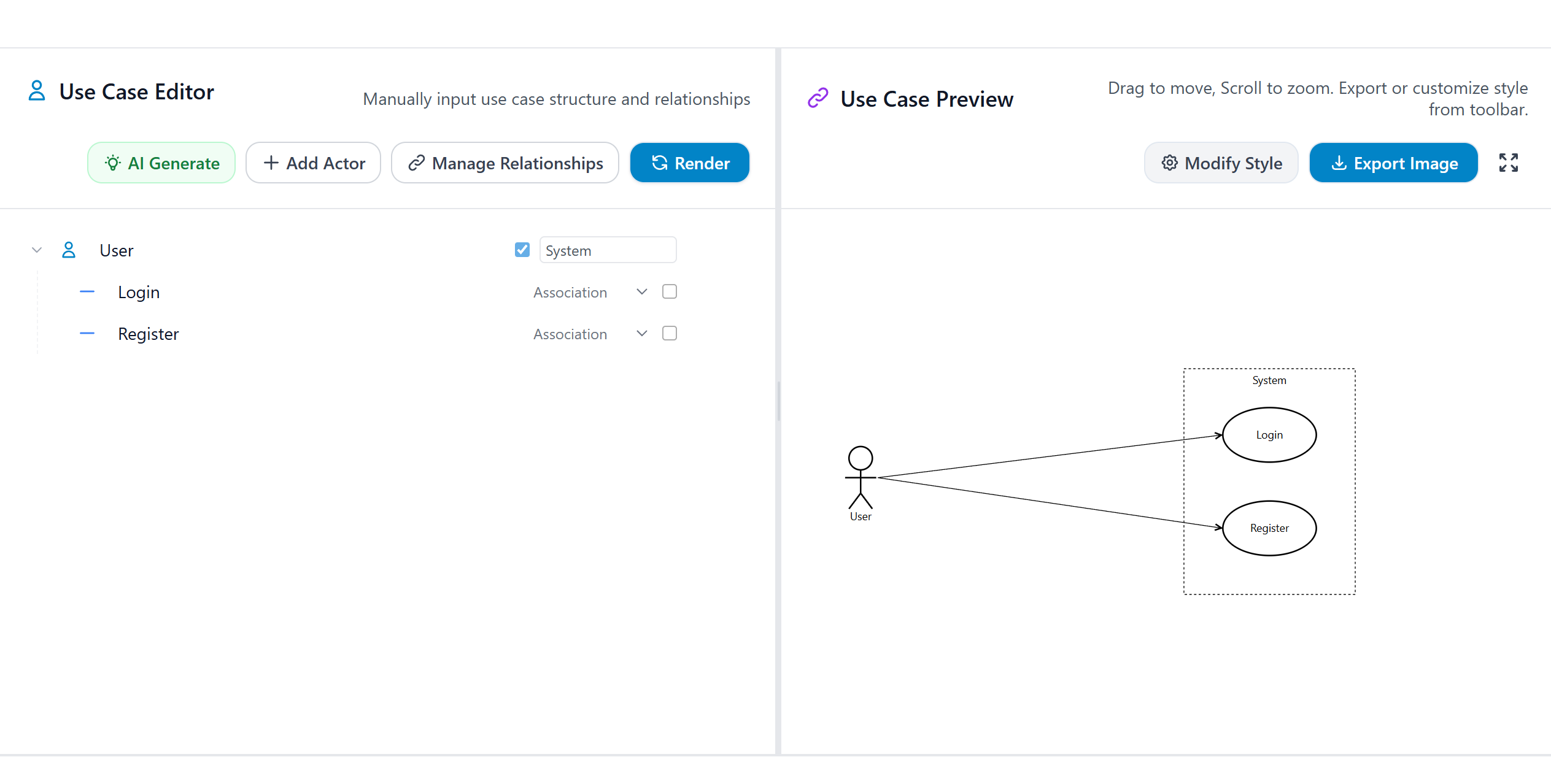Click the Render button
Image resolution: width=1551 pixels, height=784 pixels.
(689, 163)
